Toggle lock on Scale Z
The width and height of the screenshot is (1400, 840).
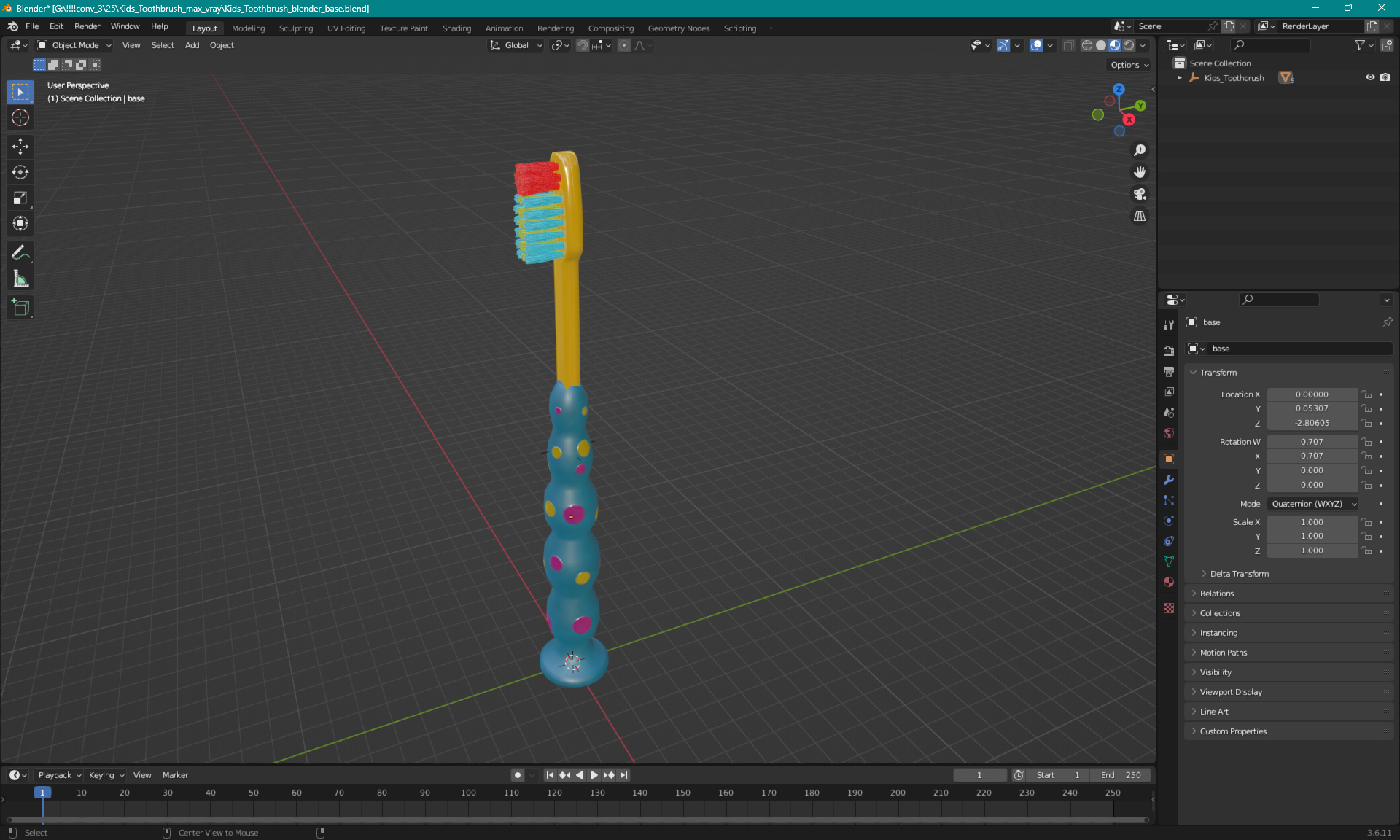(x=1367, y=551)
